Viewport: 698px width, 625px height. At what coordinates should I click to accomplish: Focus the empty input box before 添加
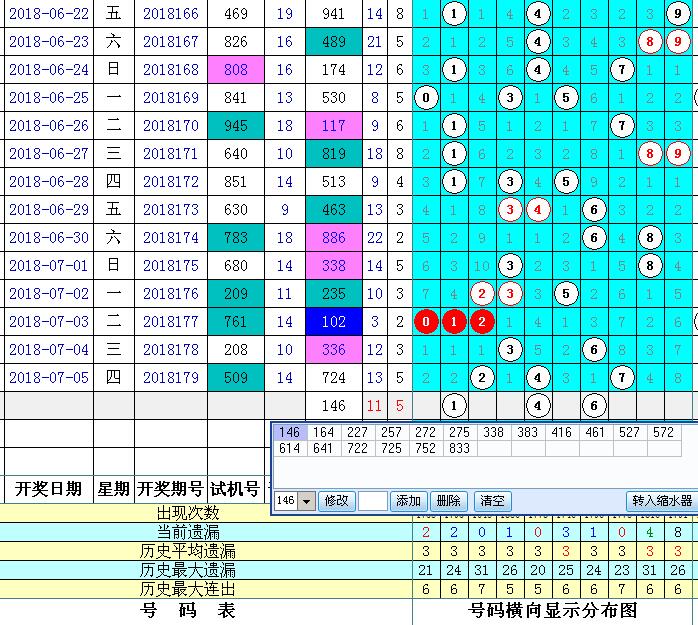(373, 501)
